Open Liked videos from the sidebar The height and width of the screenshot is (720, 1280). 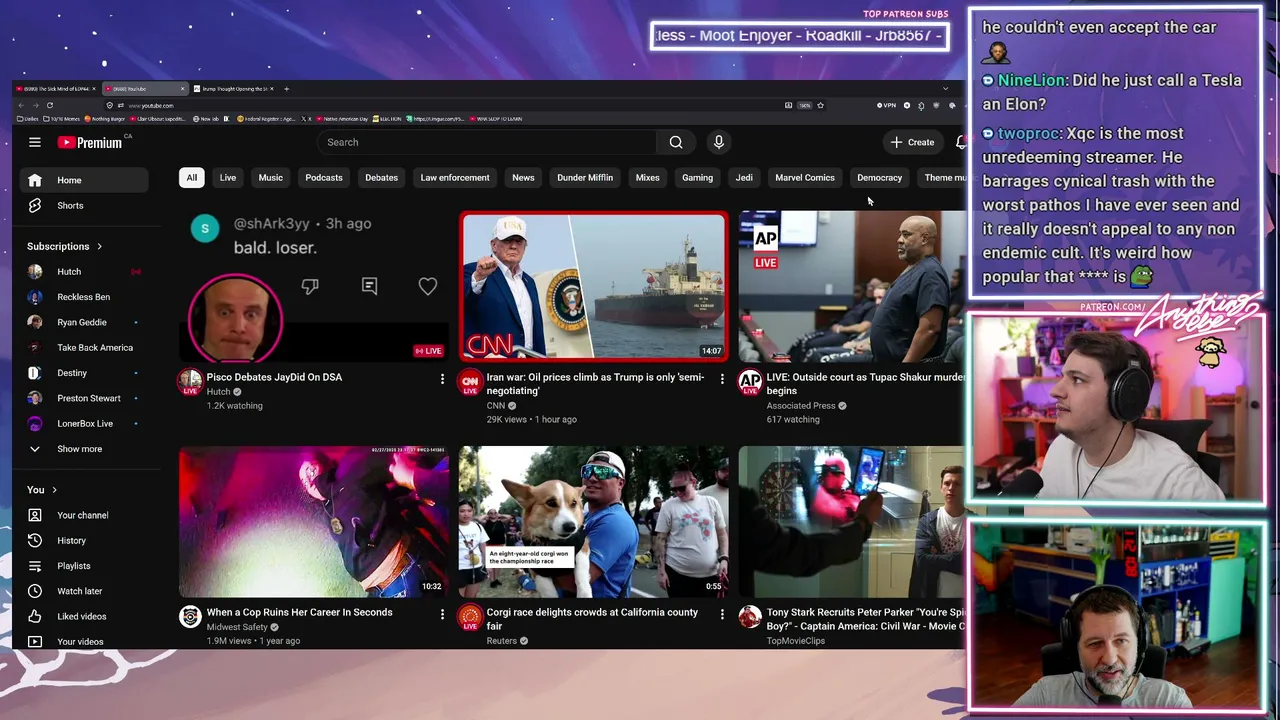[84, 616]
